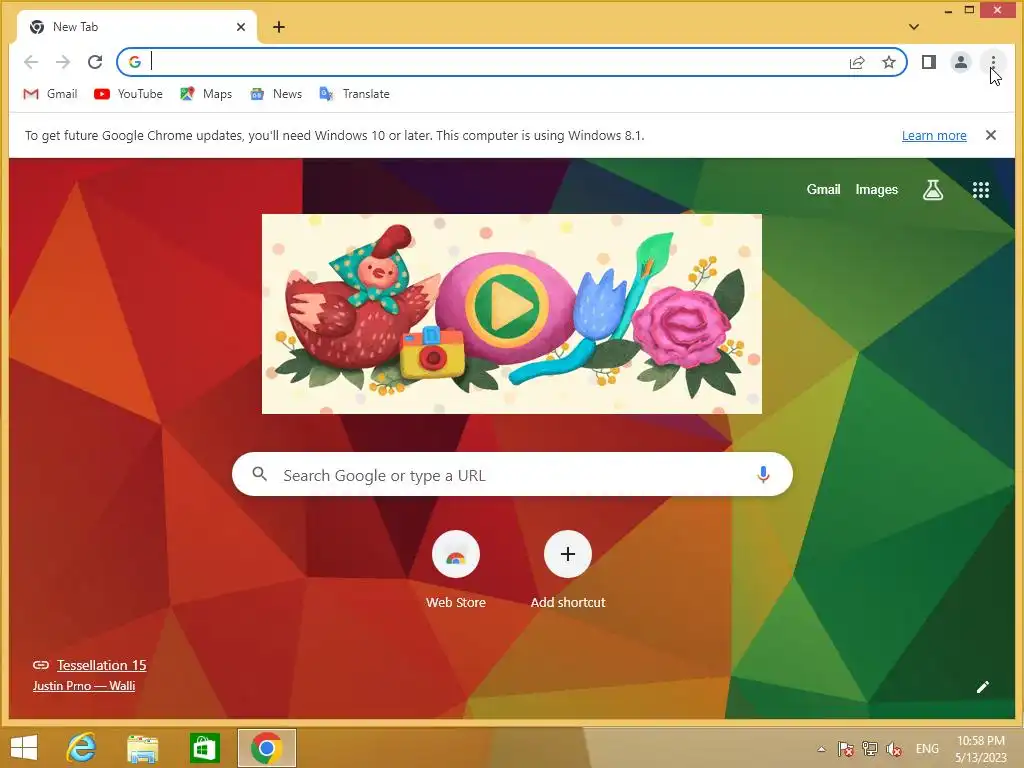Open the Chrome three-dot menu

pyautogui.click(x=993, y=62)
